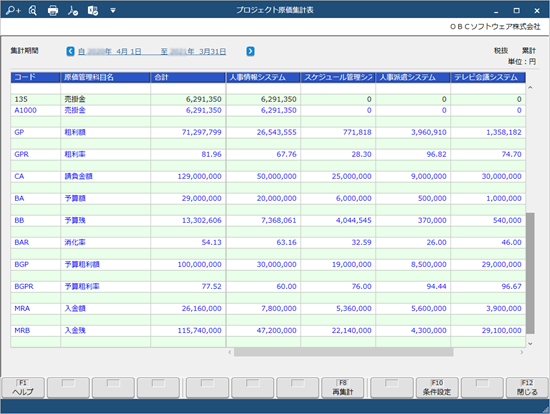Click the horizontal scrollbar thumb

[x=343, y=352]
